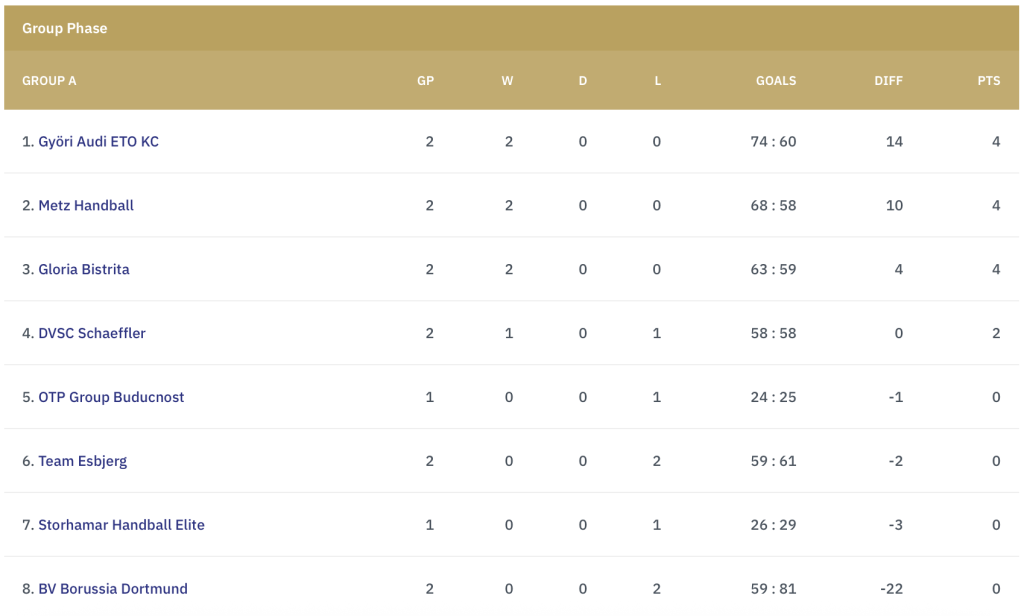Click Metz Handball's 68 : 58 goals value
1024x616 pixels.
point(773,206)
